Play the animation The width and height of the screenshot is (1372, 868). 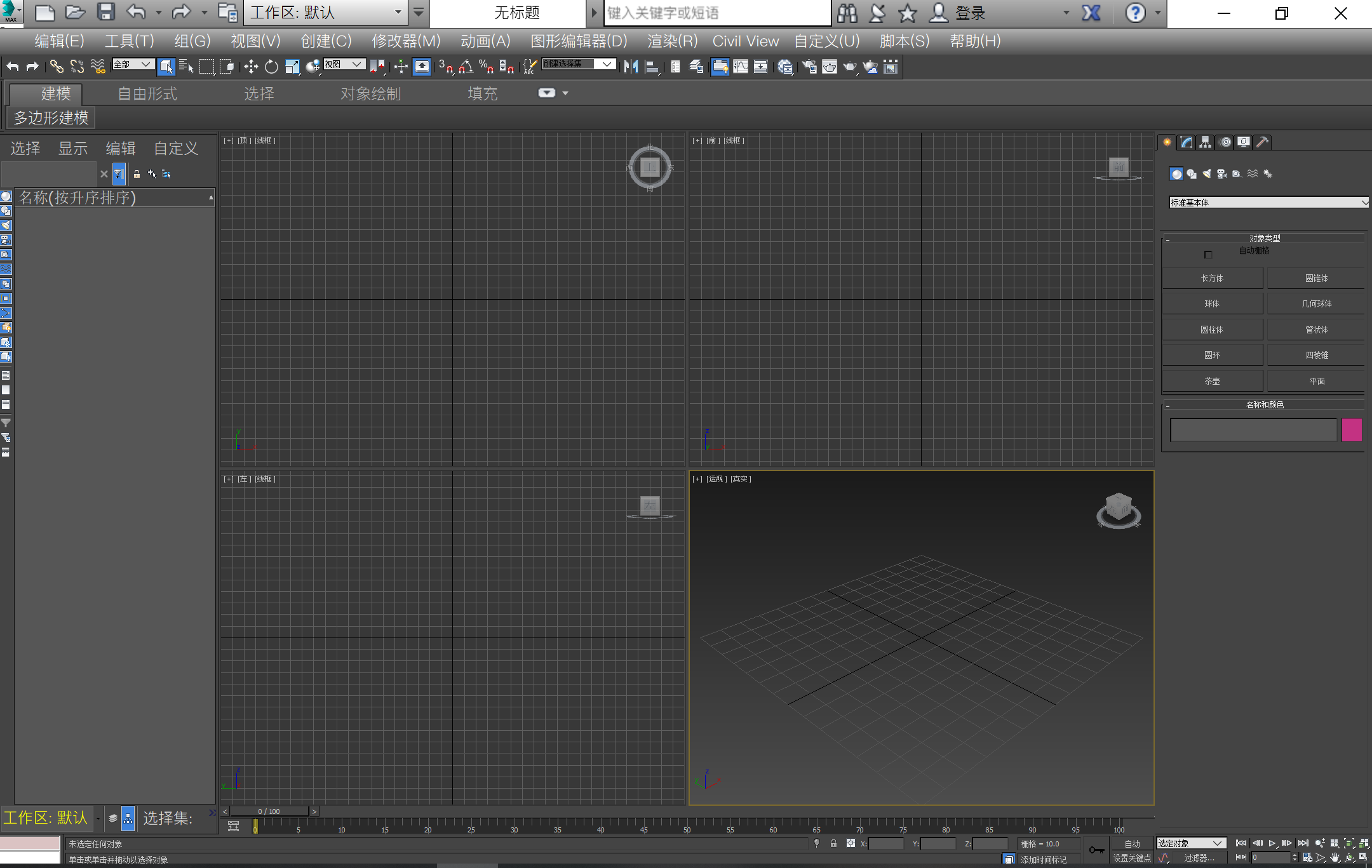[x=1272, y=843]
